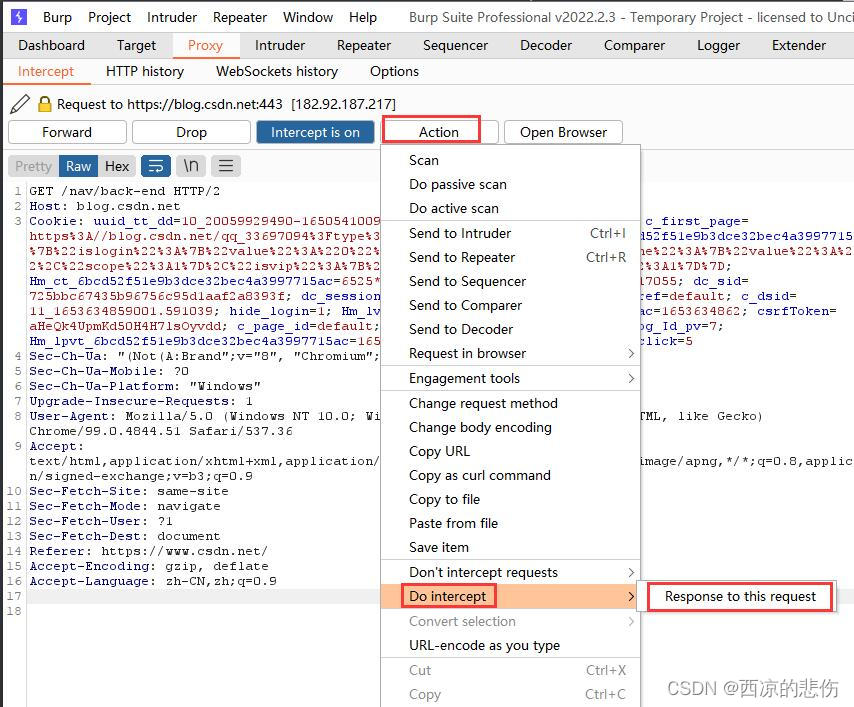Switch to the Target tab
This screenshot has height=707, width=854.
[136, 45]
